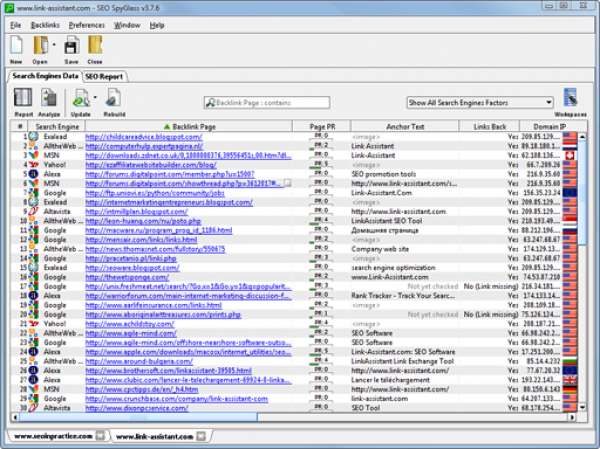Open the Workspaces panel icon
The image size is (600, 449).
pyautogui.click(x=569, y=100)
